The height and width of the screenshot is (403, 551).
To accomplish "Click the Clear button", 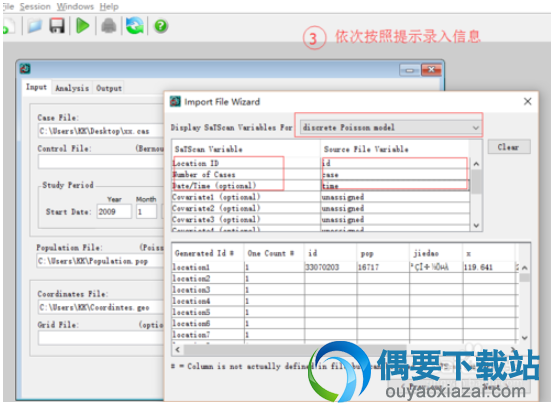I will 508,147.
